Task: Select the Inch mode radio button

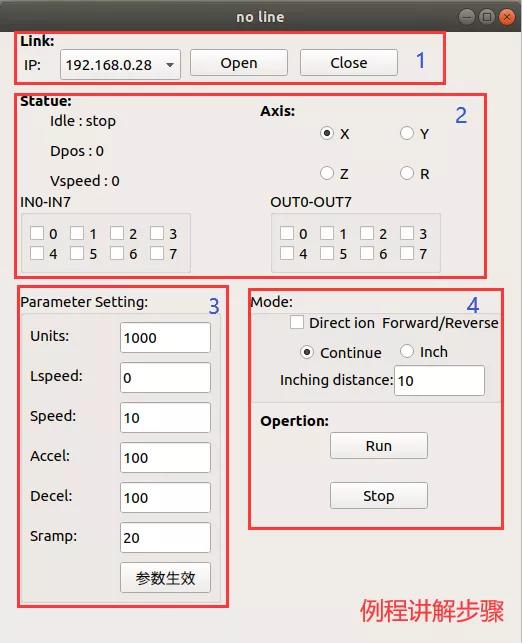Action: [407, 351]
